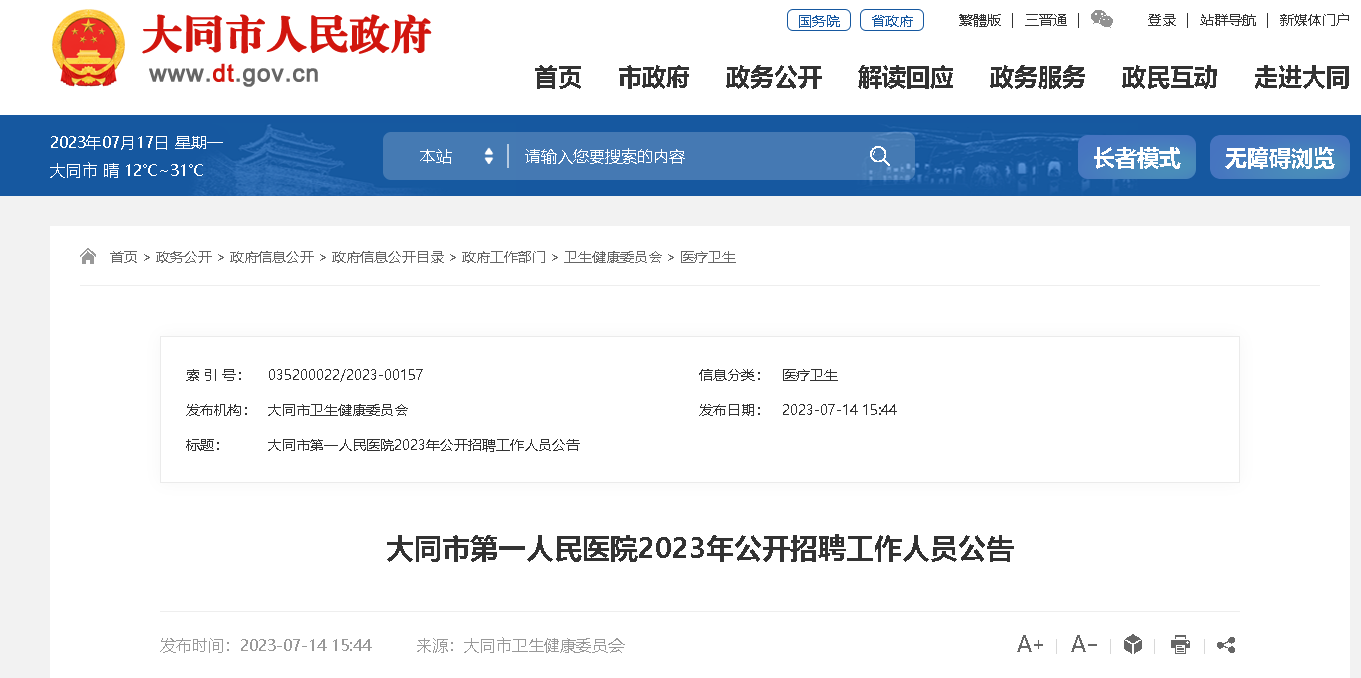Print the article with printer icon
Viewport: 1361px width, 678px height.
[x=1180, y=645]
